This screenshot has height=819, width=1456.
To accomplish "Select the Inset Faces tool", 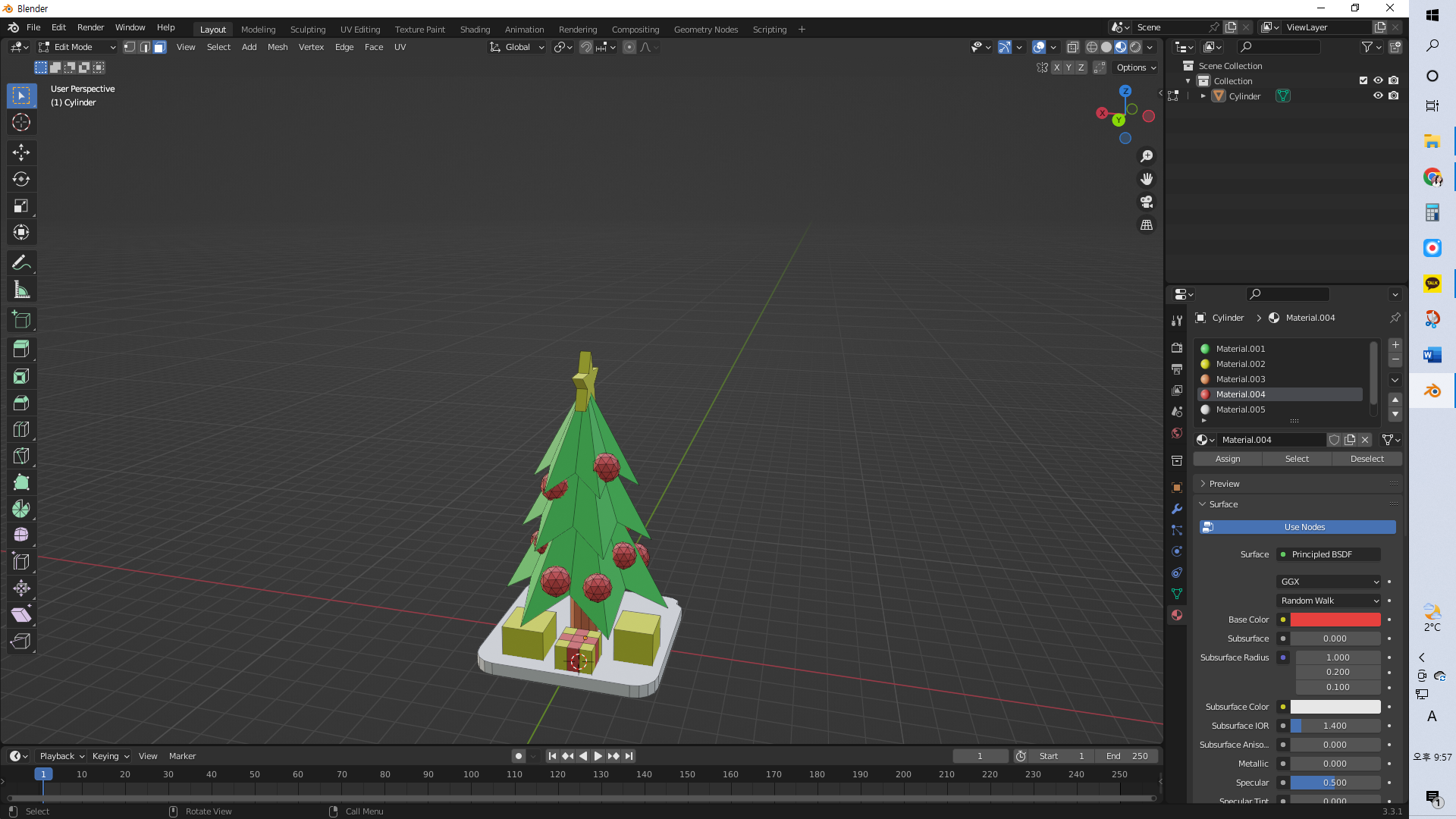I will [x=21, y=376].
